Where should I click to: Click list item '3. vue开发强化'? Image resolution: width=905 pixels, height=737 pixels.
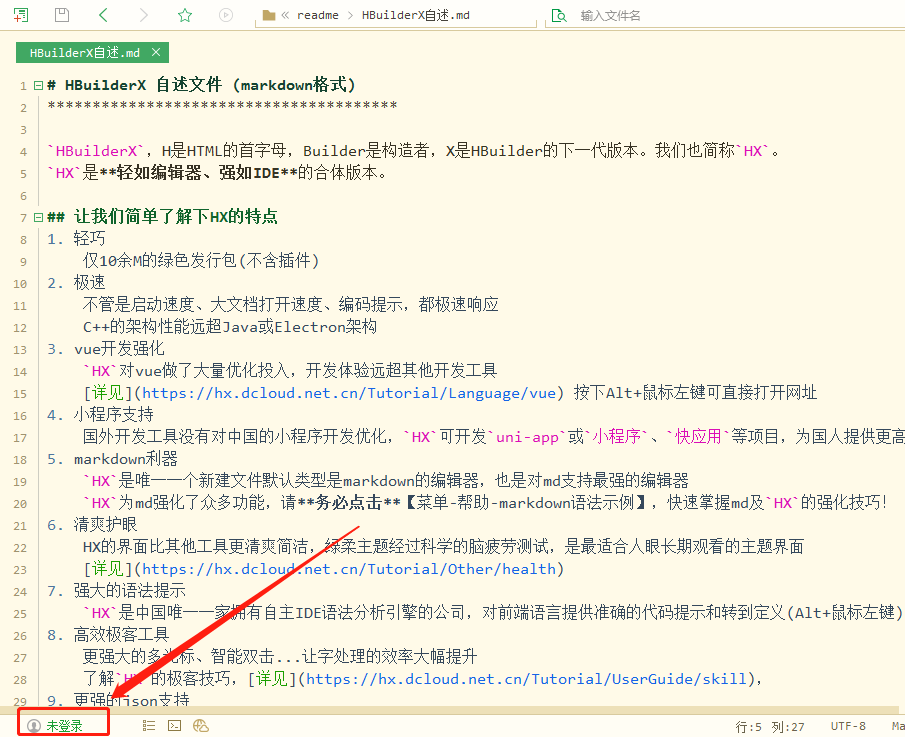[106, 348]
